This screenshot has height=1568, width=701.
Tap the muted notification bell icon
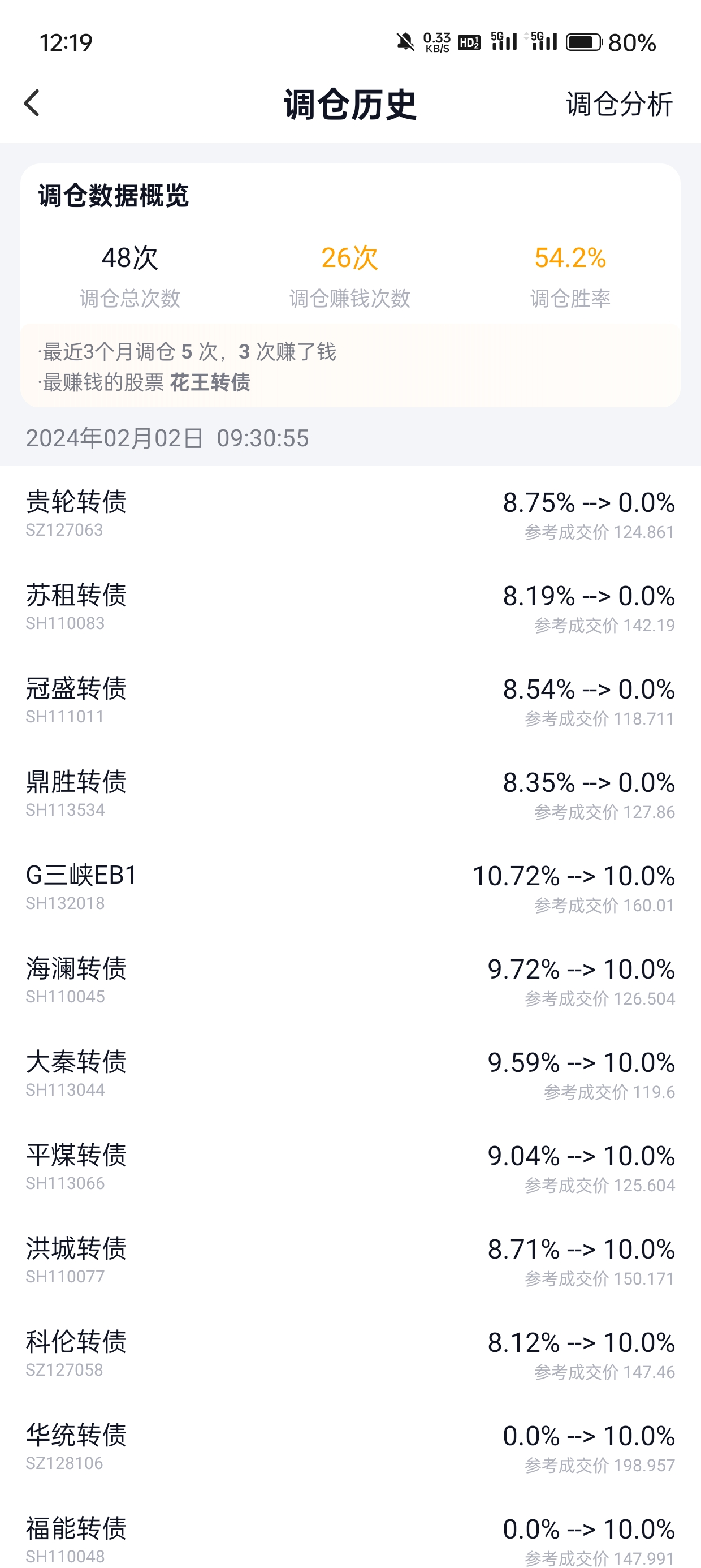point(405,42)
